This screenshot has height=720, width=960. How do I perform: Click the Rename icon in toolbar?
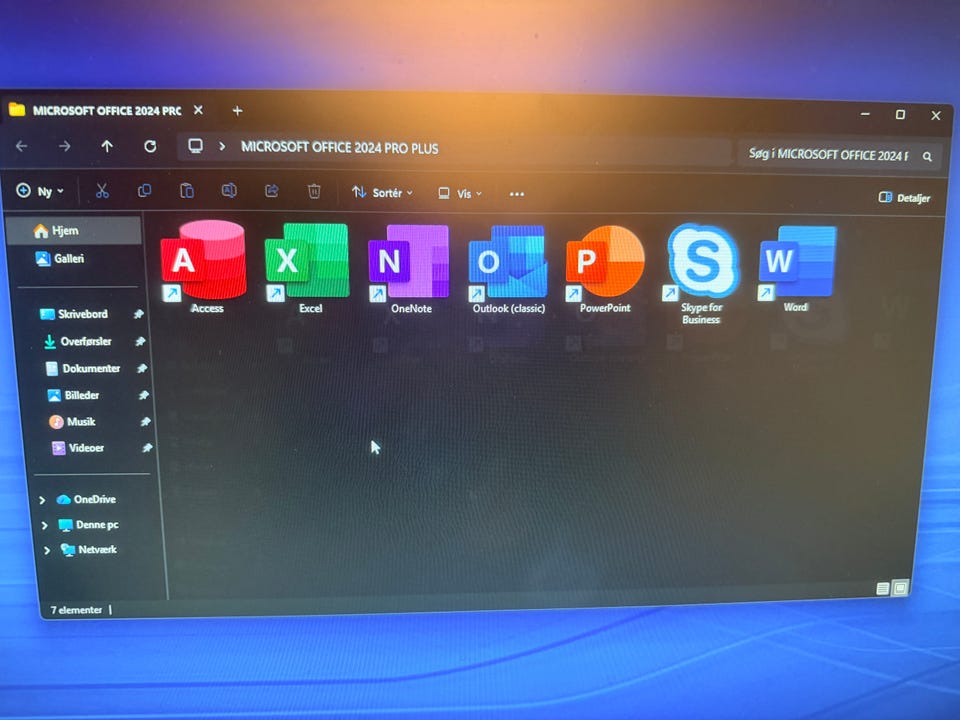point(229,191)
